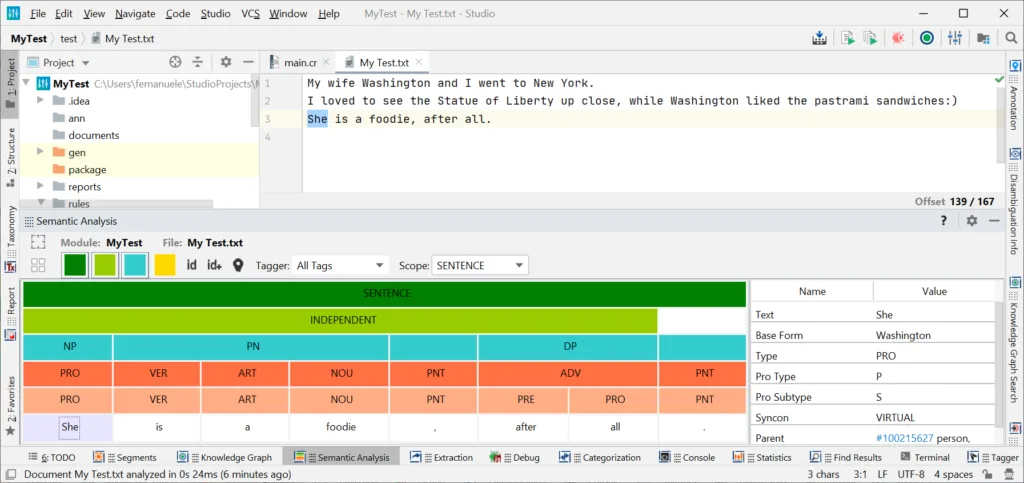The image size is (1024, 483).
Task: Click the map pin icon beside id+
Action: coord(238,265)
